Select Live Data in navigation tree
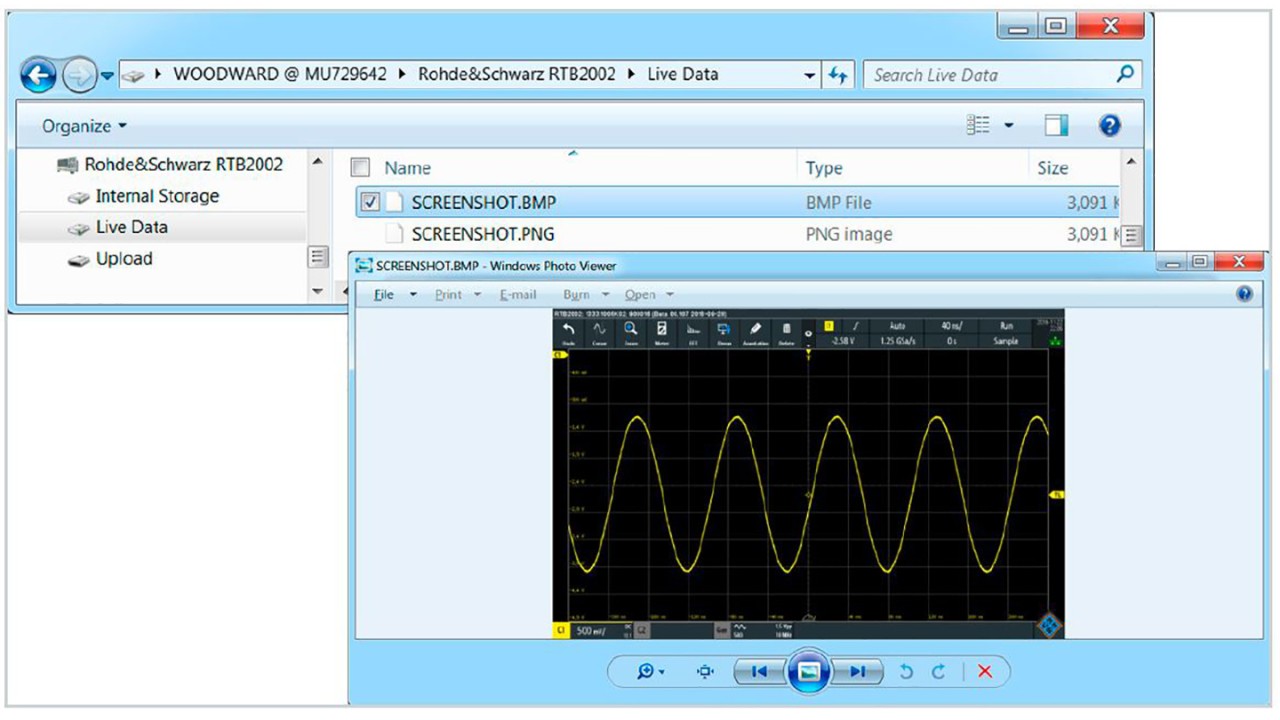1280x720 pixels. [x=118, y=227]
